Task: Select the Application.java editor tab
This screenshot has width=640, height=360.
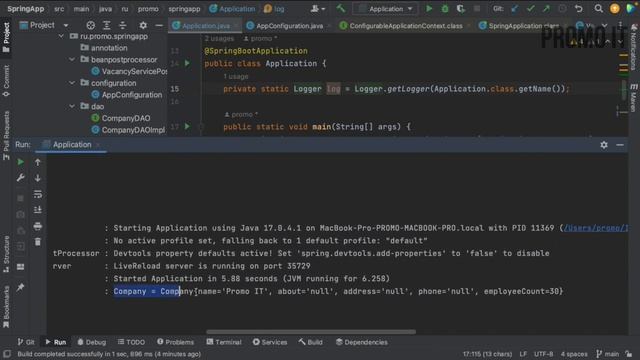Action: 206,26
